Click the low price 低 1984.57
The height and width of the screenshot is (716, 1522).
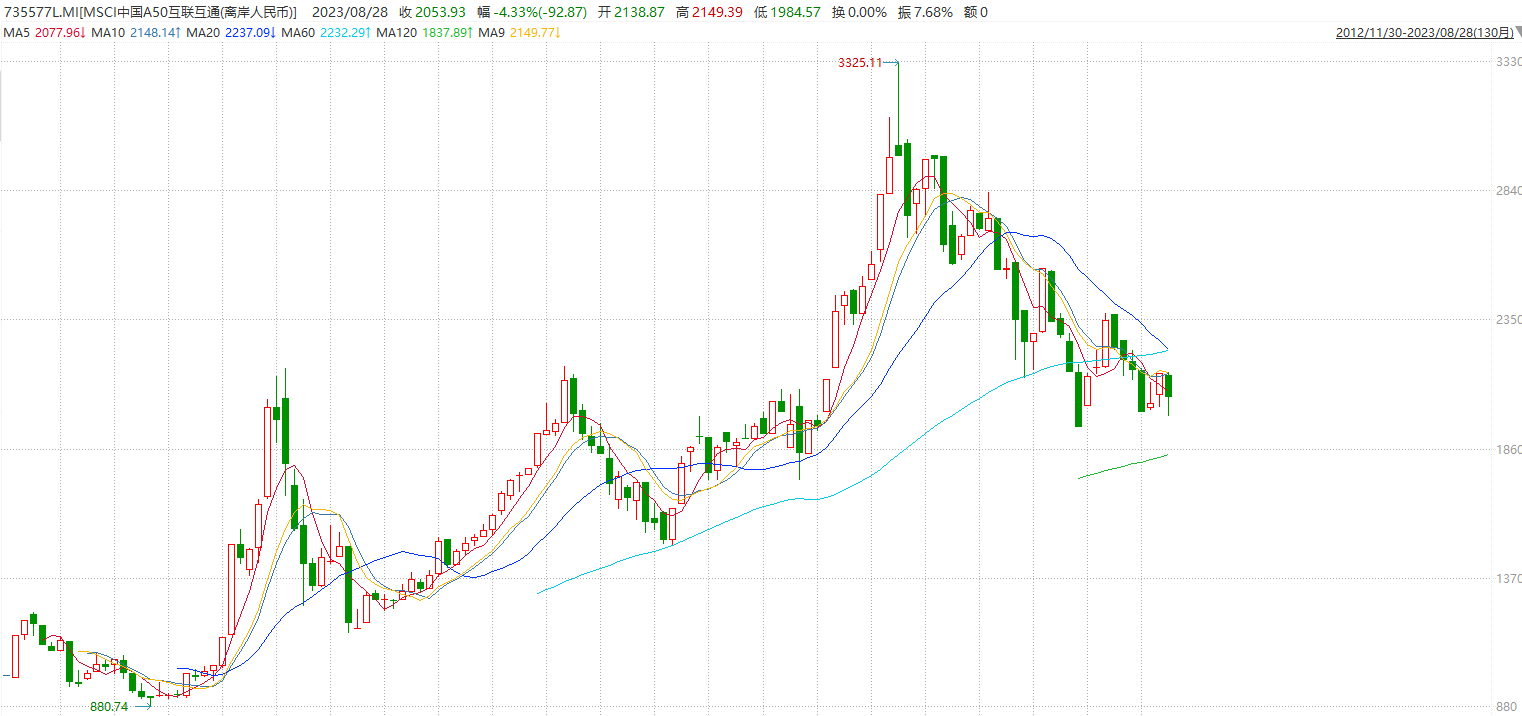[x=787, y=12]
